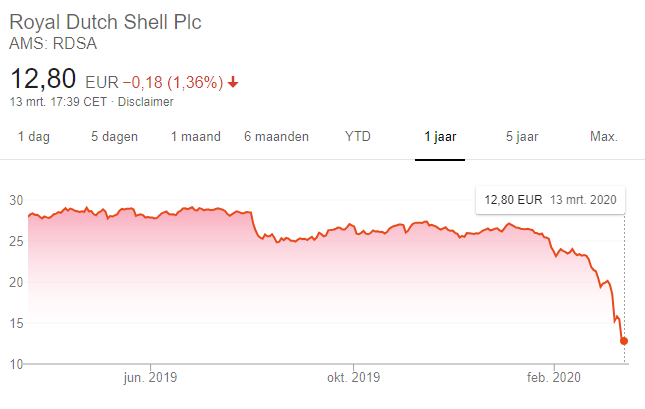645x409 pixels.
Task: Click the orange end-point marker on the chart
Action: 624,341
